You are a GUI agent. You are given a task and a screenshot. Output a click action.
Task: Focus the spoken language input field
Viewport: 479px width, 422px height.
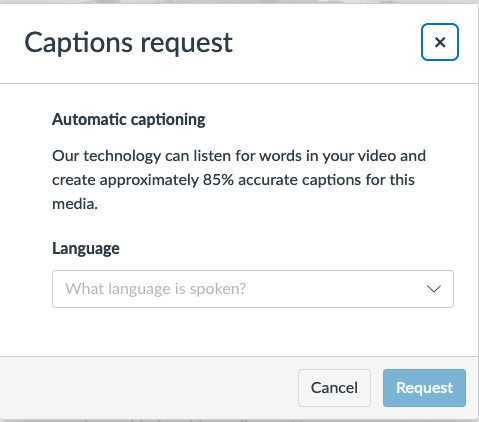[253, 289]
